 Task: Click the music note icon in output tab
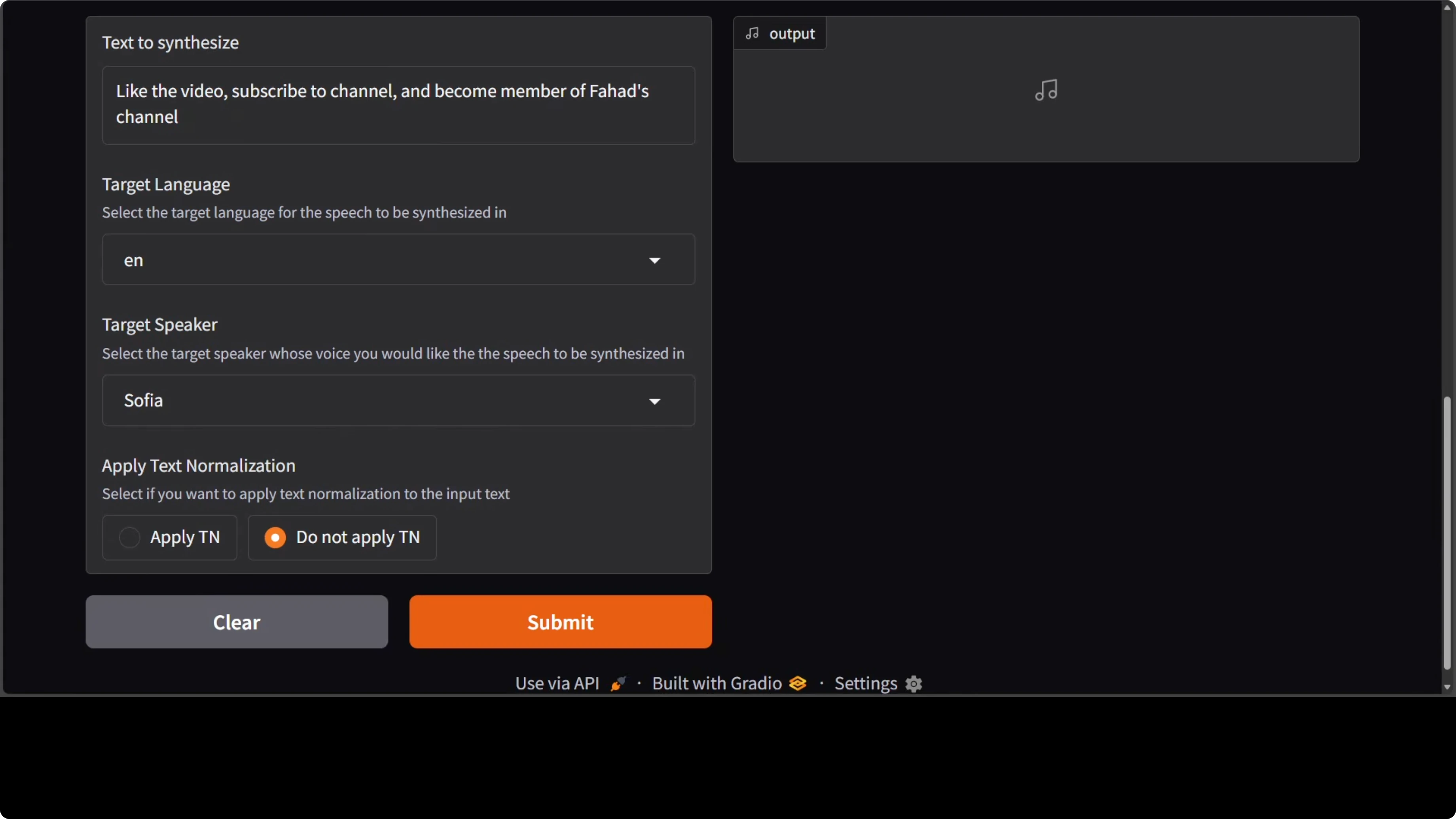752,33
